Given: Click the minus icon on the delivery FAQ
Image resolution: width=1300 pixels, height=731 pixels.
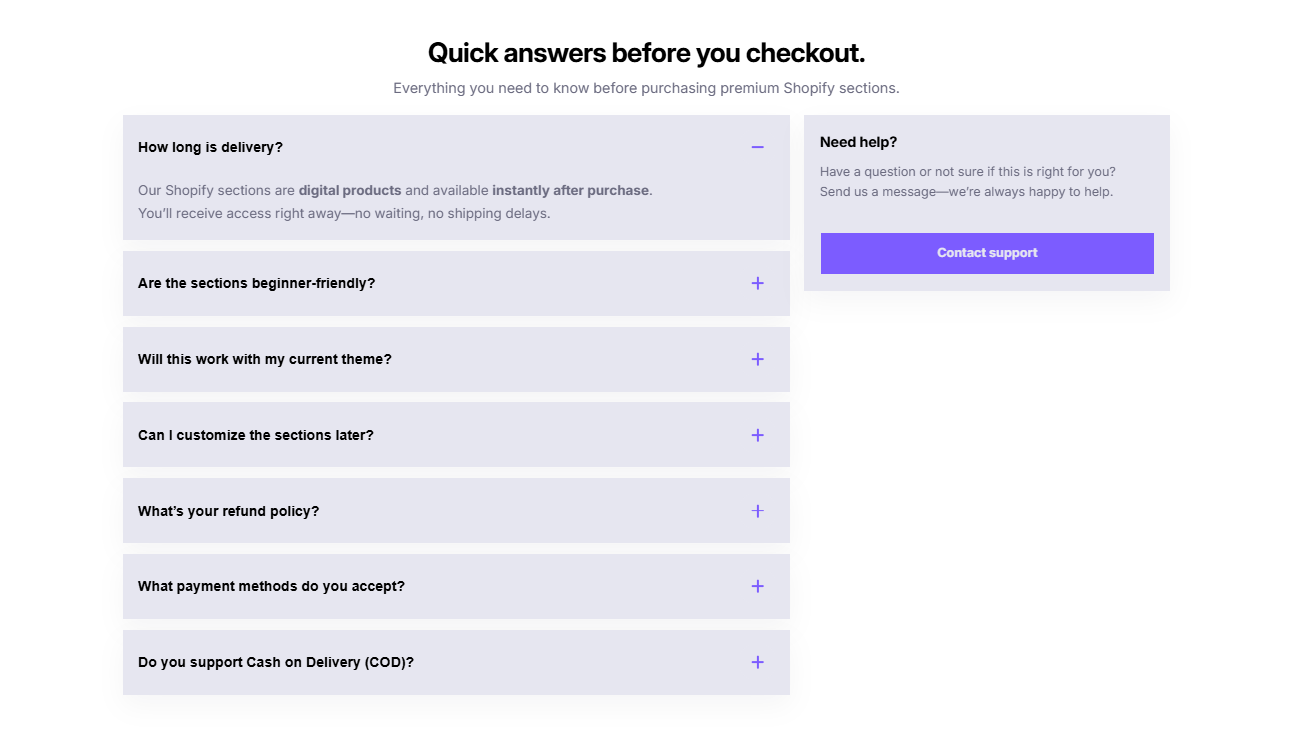Looking at the screenshot, I should [757, 146].
